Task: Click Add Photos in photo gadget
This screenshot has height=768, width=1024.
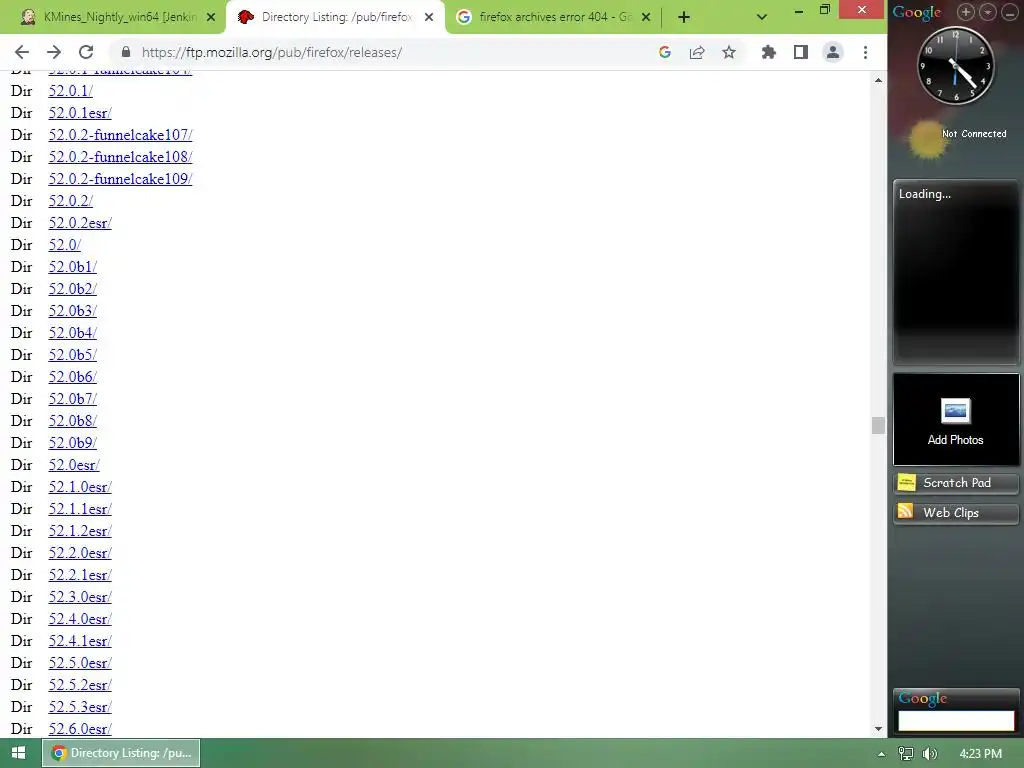Action: coord(955,420)
